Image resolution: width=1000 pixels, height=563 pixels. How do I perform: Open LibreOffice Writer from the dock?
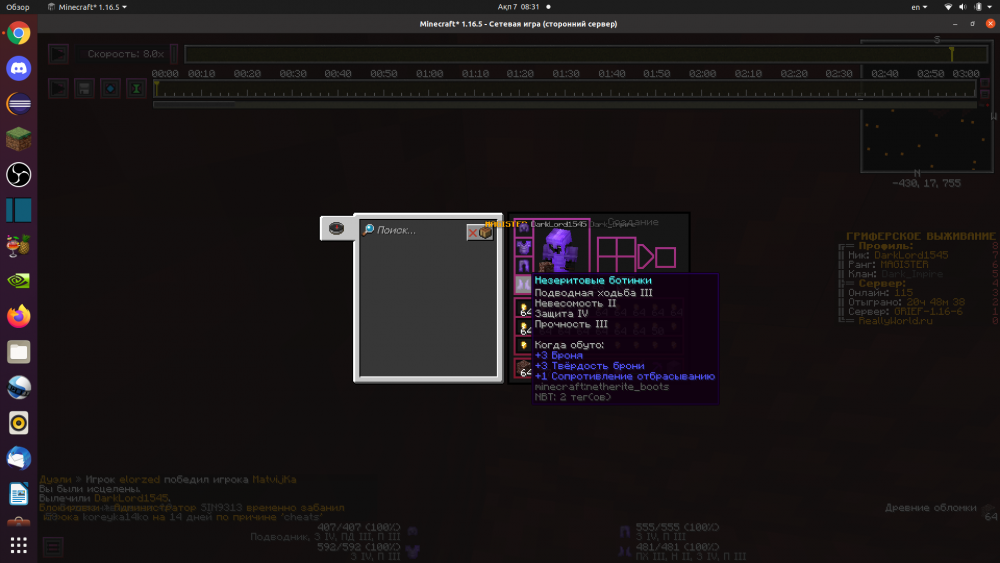18,494
